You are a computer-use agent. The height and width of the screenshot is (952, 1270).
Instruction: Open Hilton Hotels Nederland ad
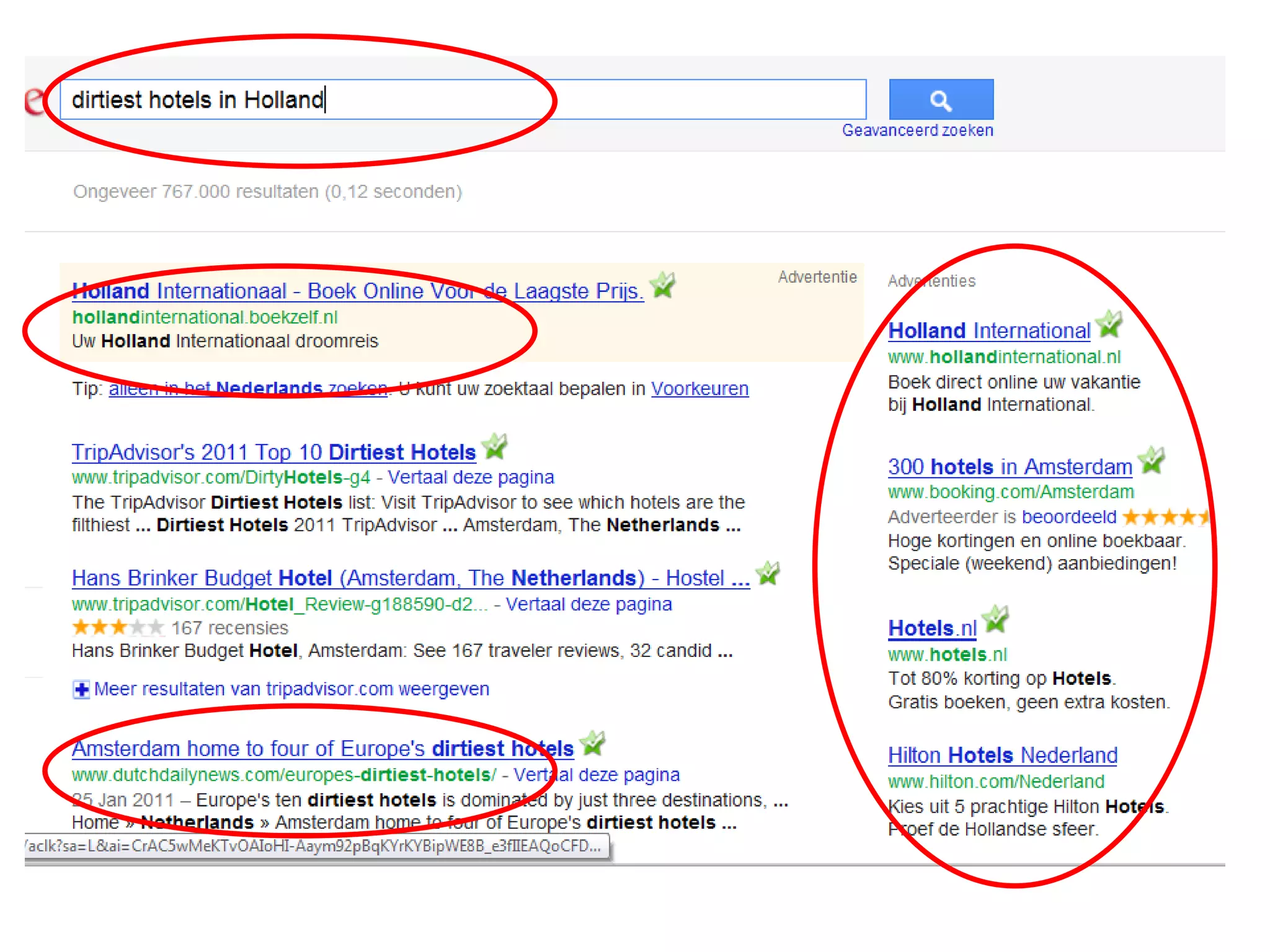pos(1002,756)
